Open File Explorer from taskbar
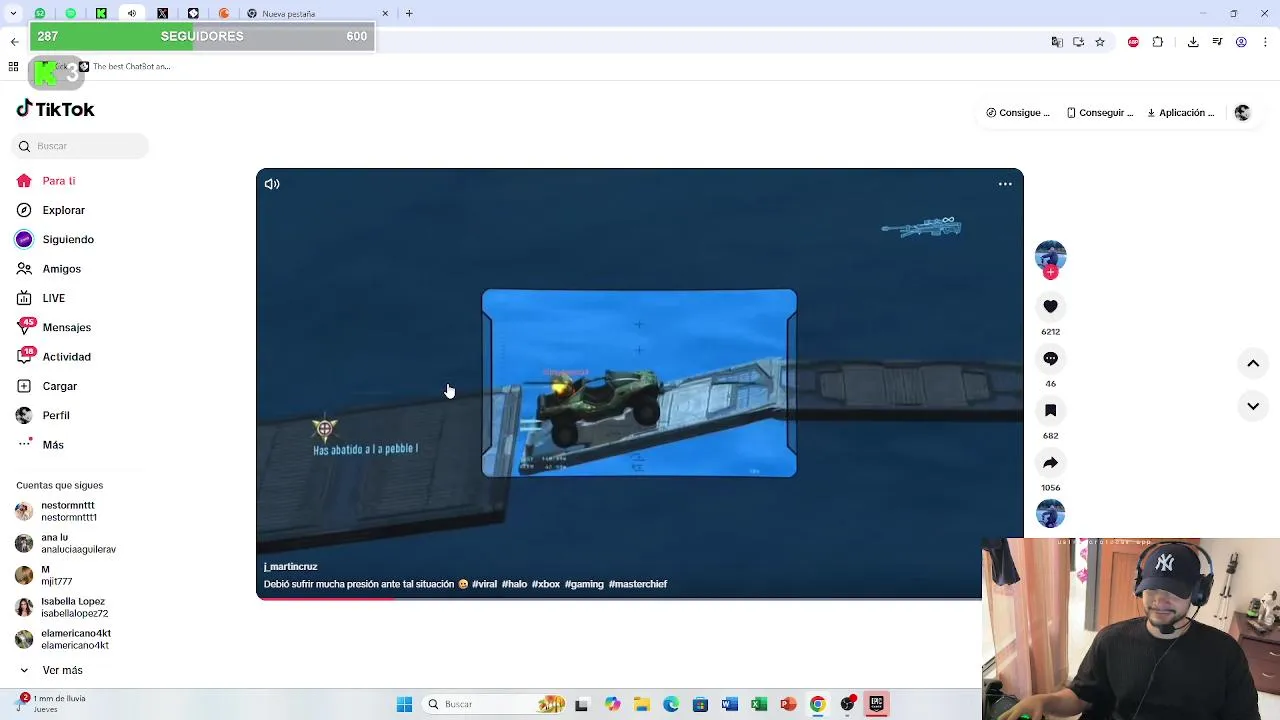The width and height of the screenshot is (1280, 720). pos(642,704)
